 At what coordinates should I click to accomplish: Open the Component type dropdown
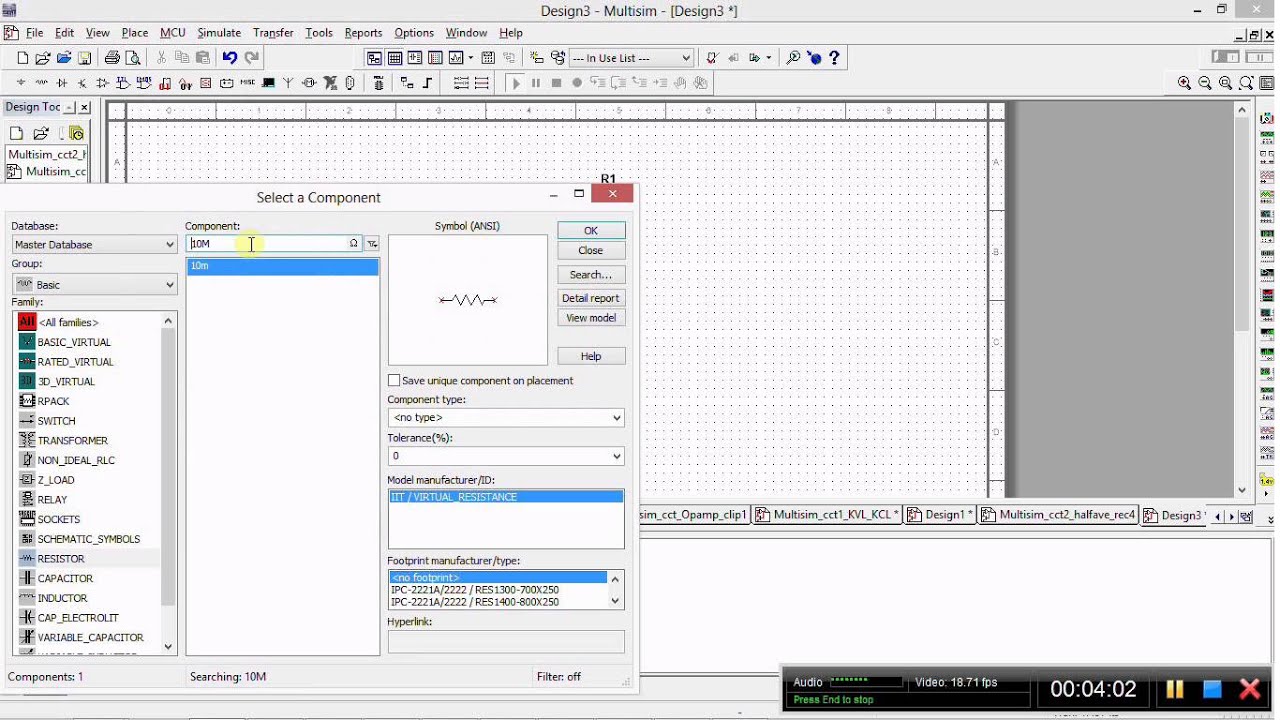point(505,417)
